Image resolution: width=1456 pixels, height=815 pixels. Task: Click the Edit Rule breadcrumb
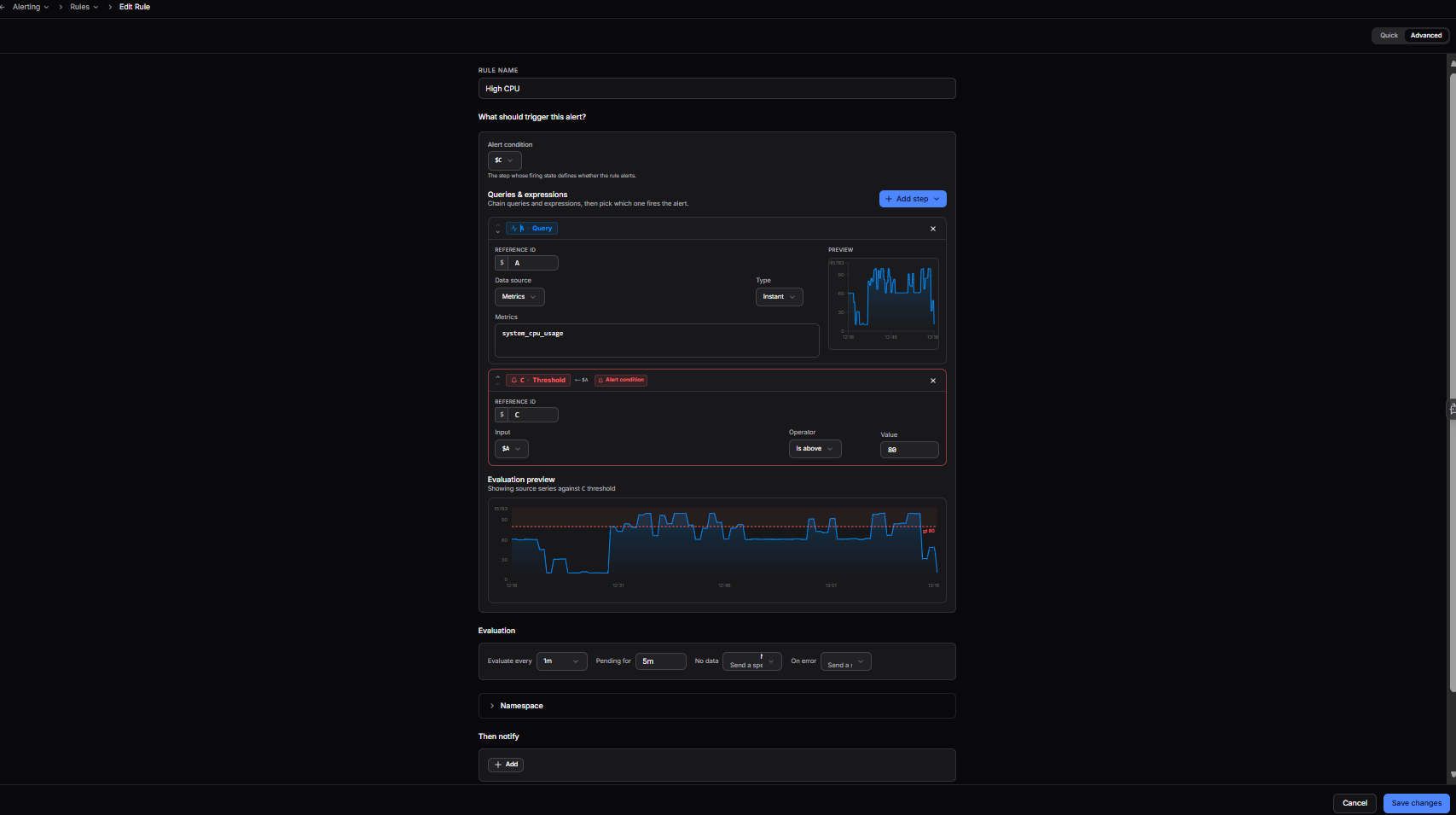(x=135, y=7)
